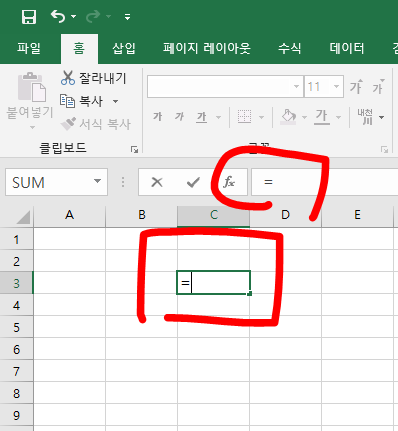Expand the font name dropdown arrow
398x431 pixels.
(296, 87)
